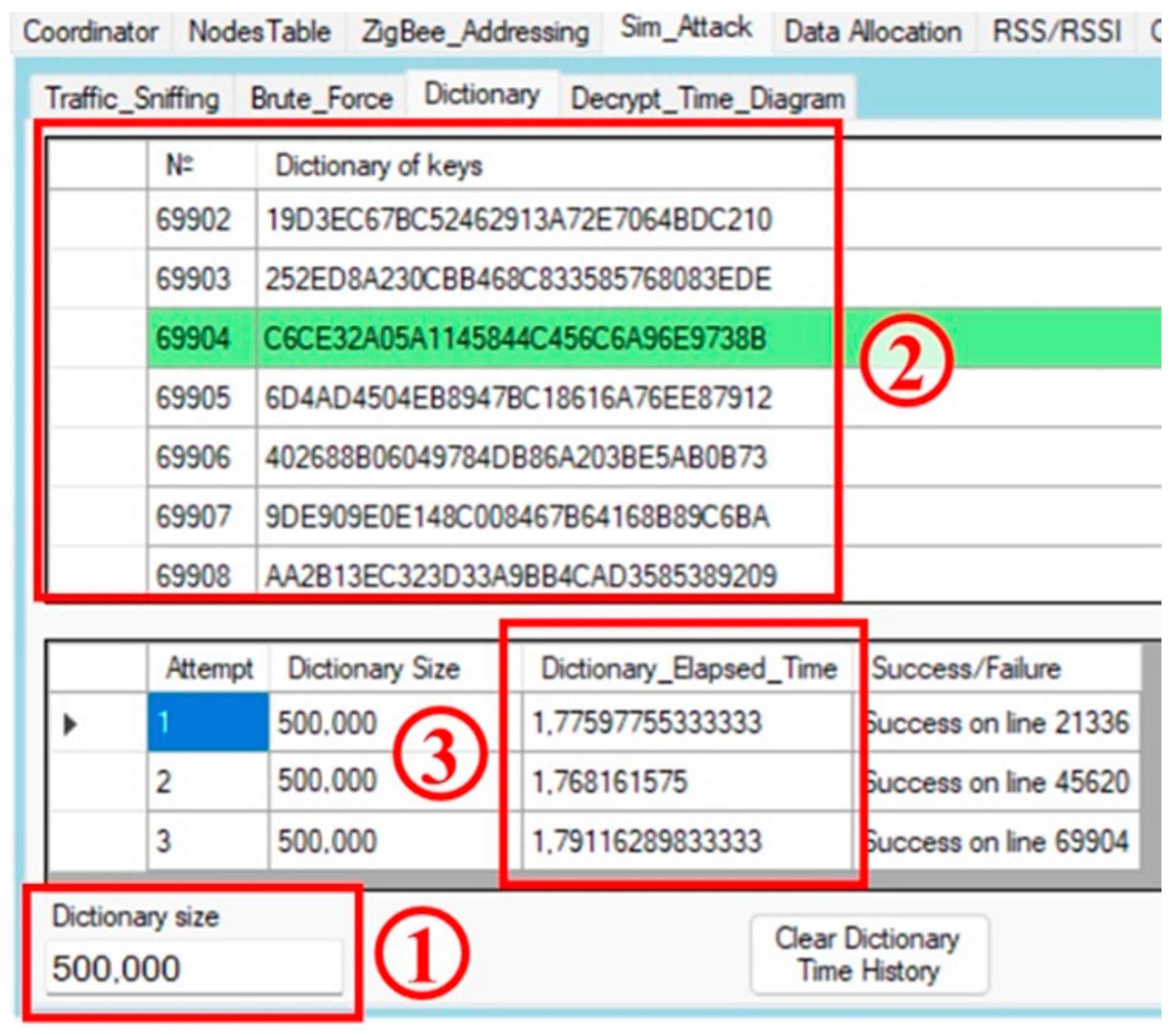The height and width of the screenshot is (1036, 1172).
Task: Open the Decrypt_Time_Diagram sub-tab
Action: (708, 98)
